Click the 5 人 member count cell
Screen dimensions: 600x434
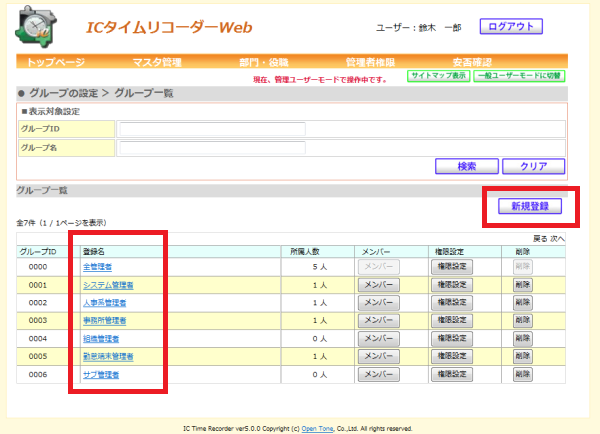pos(320,267)
